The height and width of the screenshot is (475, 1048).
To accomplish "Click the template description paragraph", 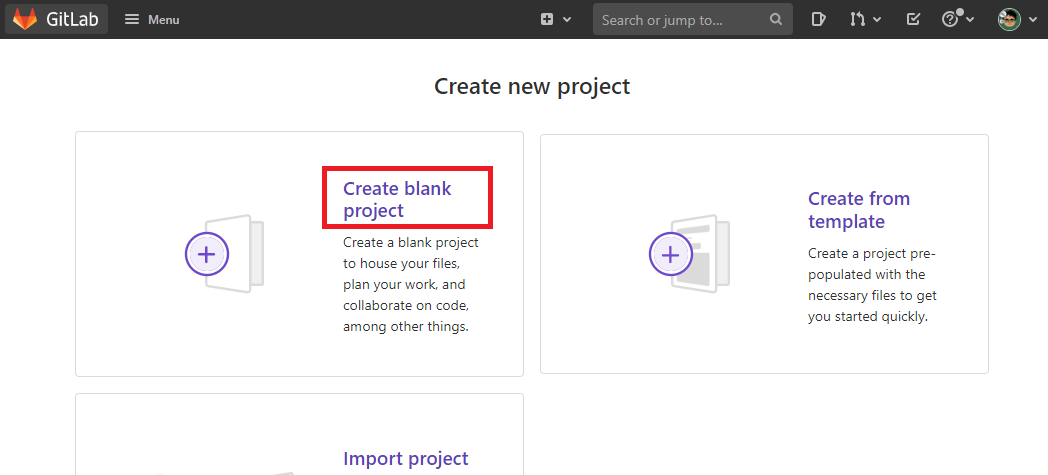I will coord(872,285).
